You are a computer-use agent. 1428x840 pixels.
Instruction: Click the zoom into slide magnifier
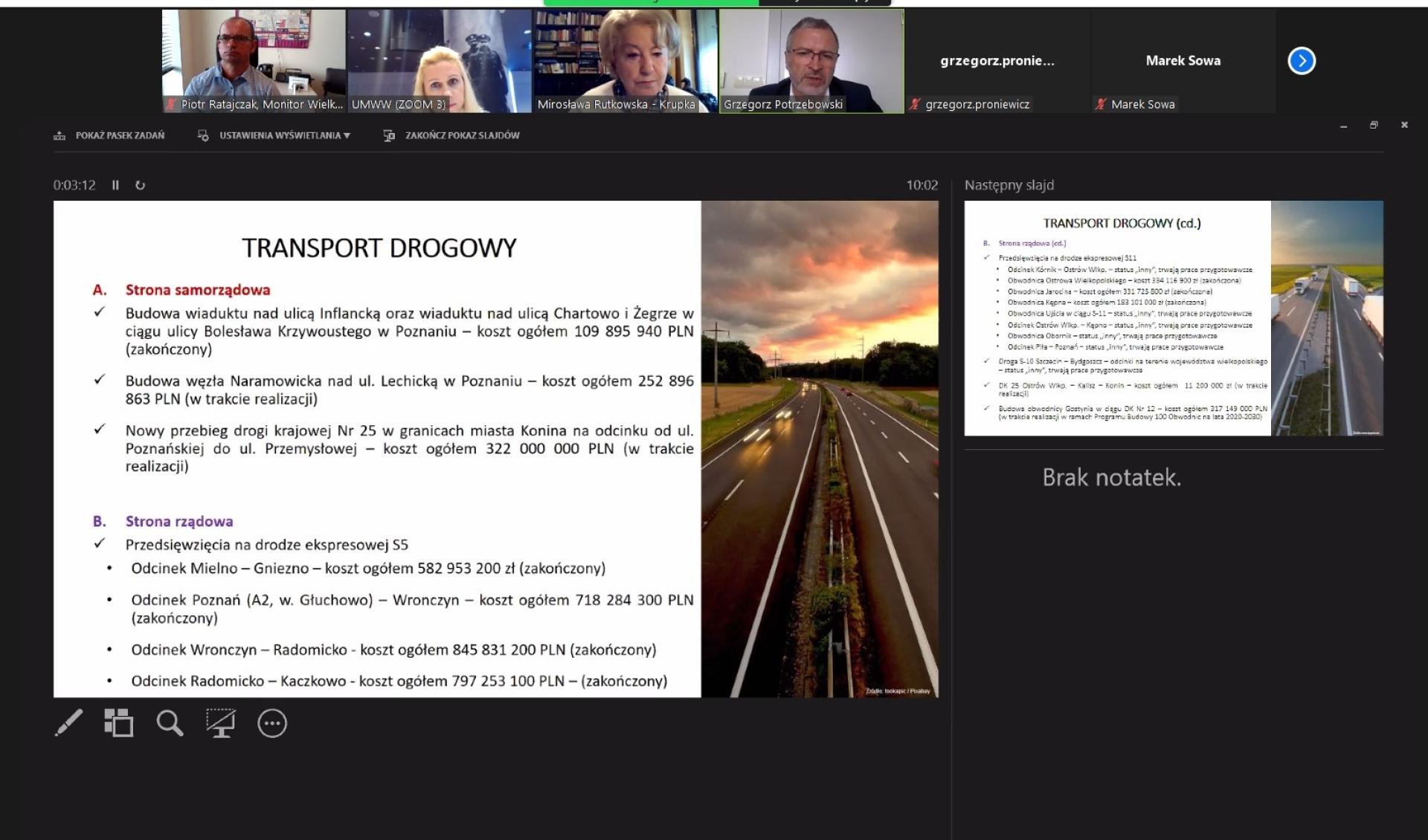click(170, 723)
